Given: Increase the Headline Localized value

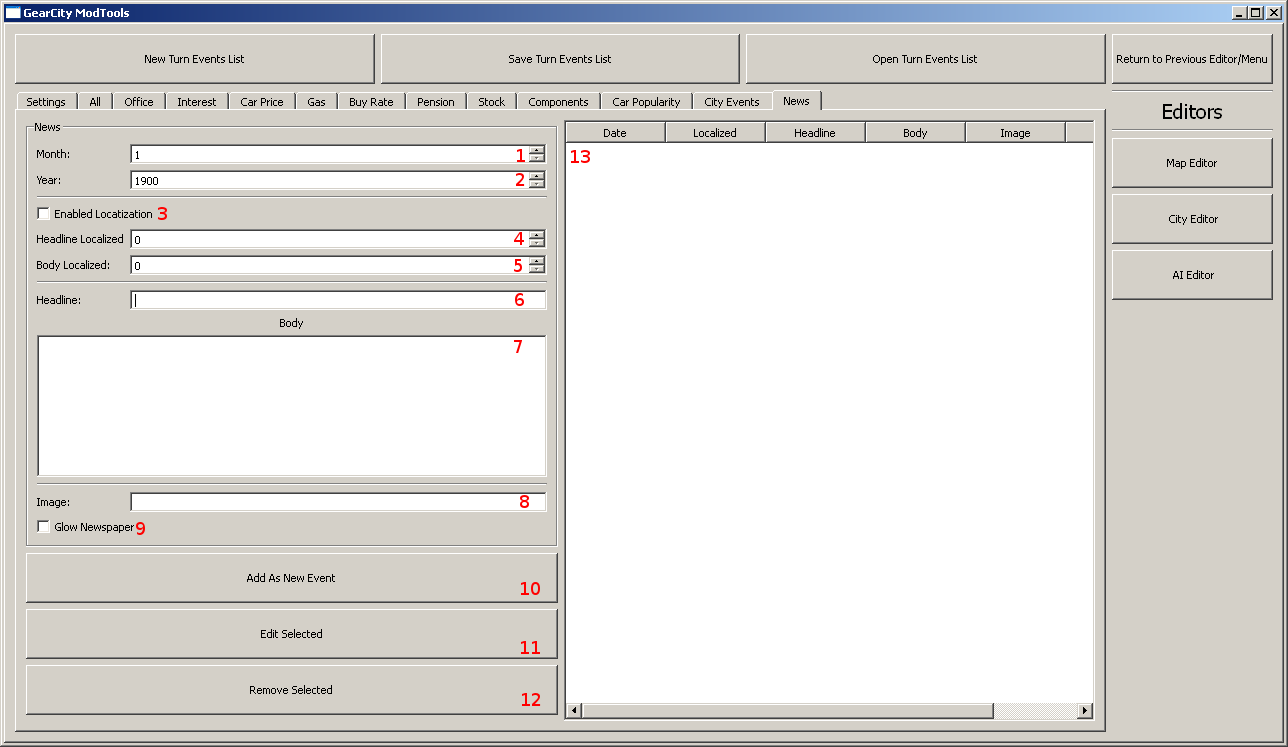Looking at the screenshot, I should (537, 235).
